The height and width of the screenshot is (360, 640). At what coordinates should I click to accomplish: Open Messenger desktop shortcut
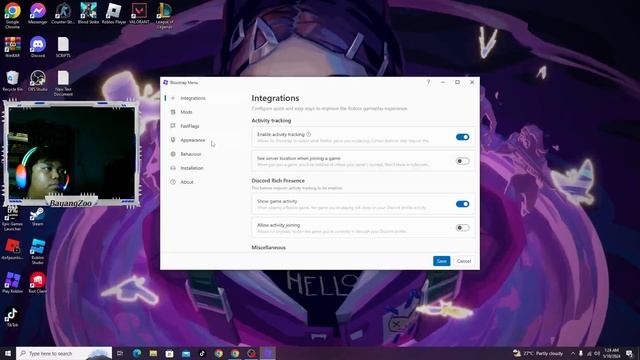click(x=38, y=13)
